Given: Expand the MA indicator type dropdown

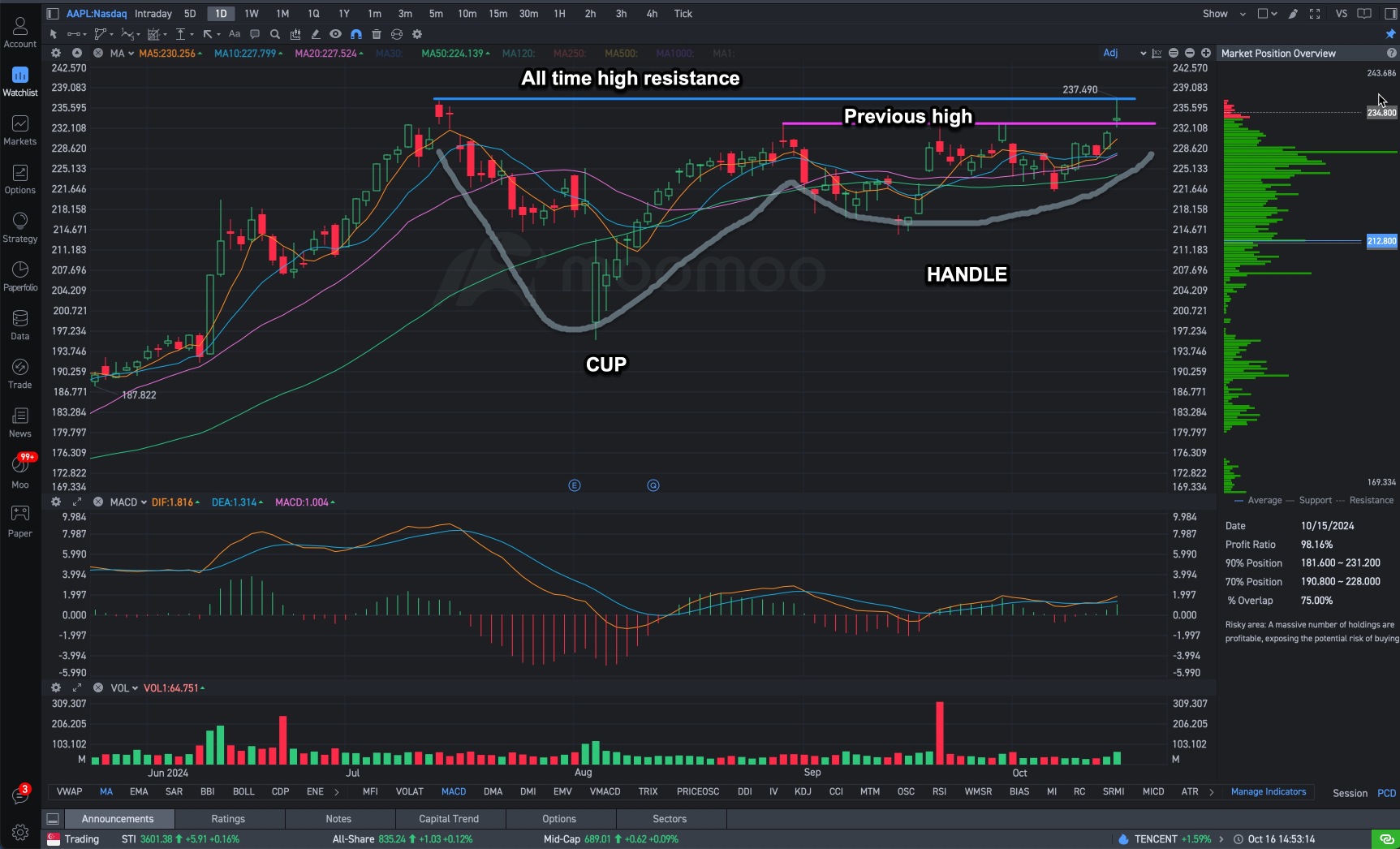Looking at the screenshot, I should [x=123, y=53].
